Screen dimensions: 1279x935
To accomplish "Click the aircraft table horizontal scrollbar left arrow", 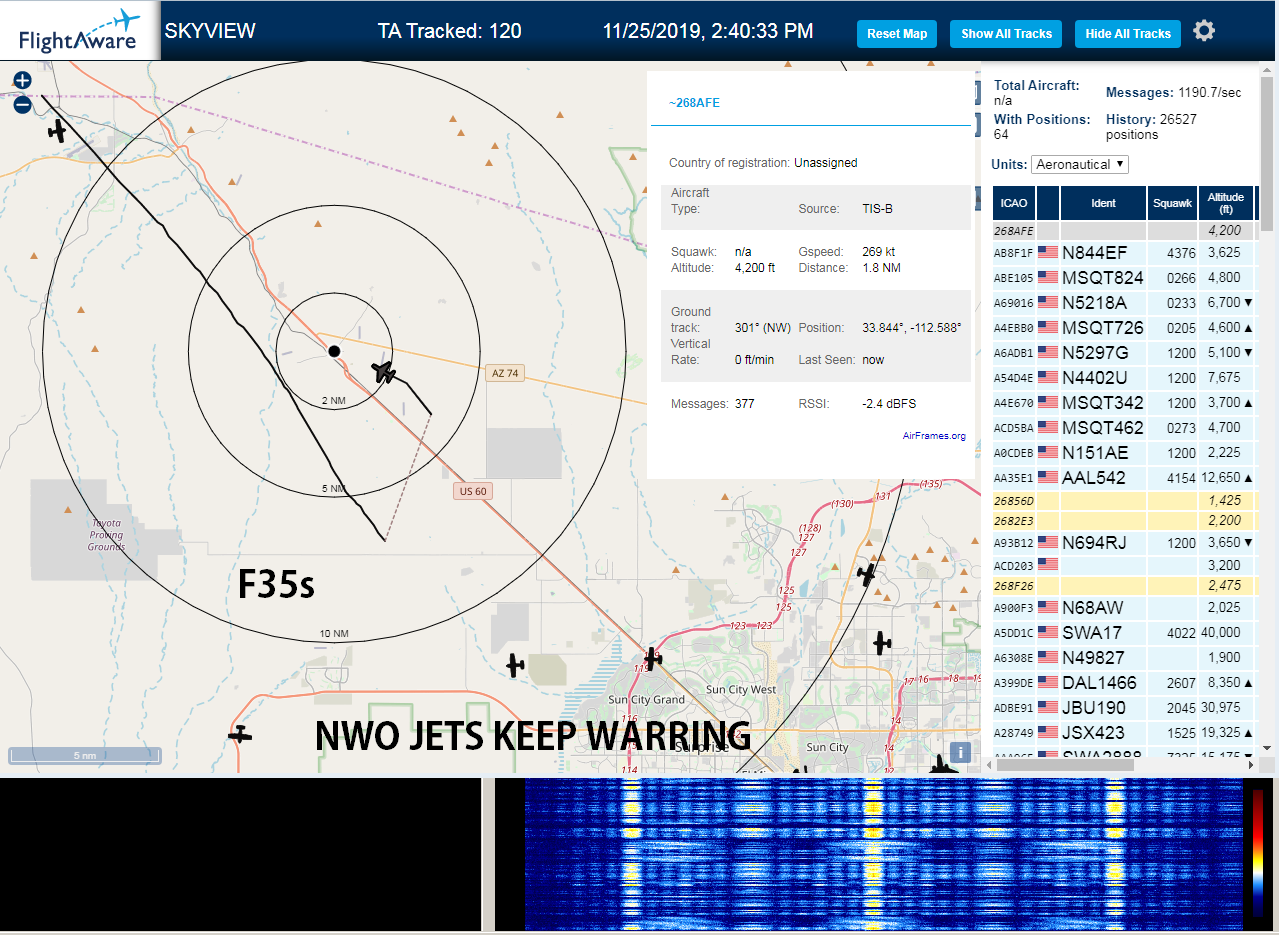I will point(989,764).
